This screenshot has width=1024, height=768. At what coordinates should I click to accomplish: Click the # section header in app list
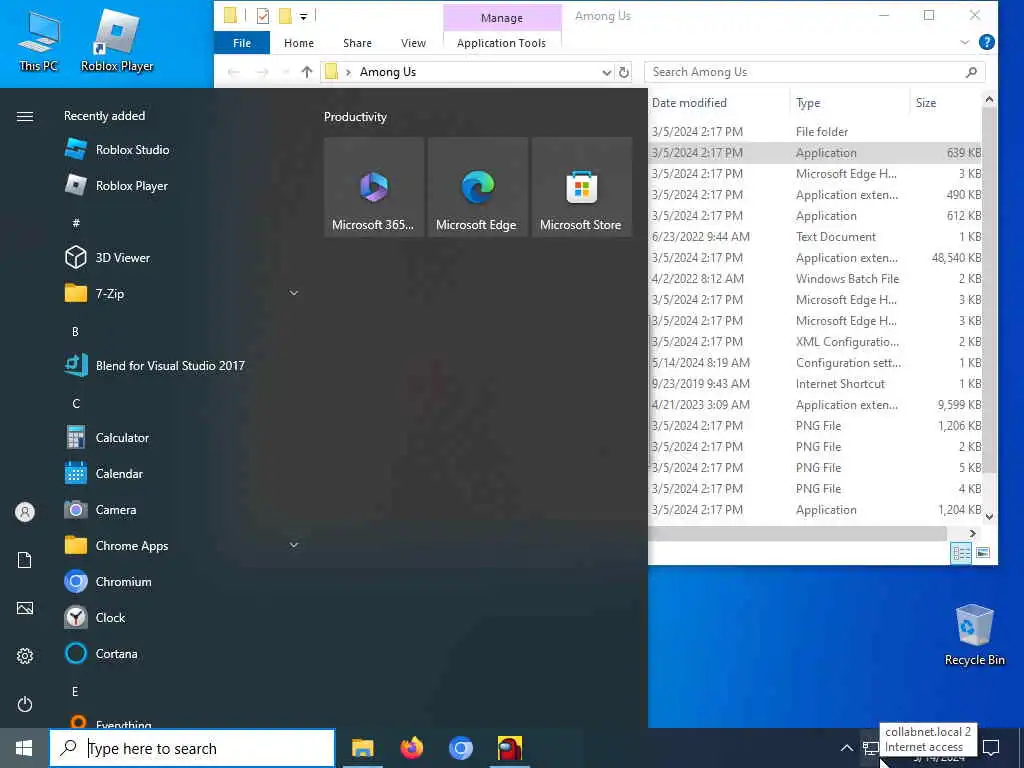click(x=76, y=223)
